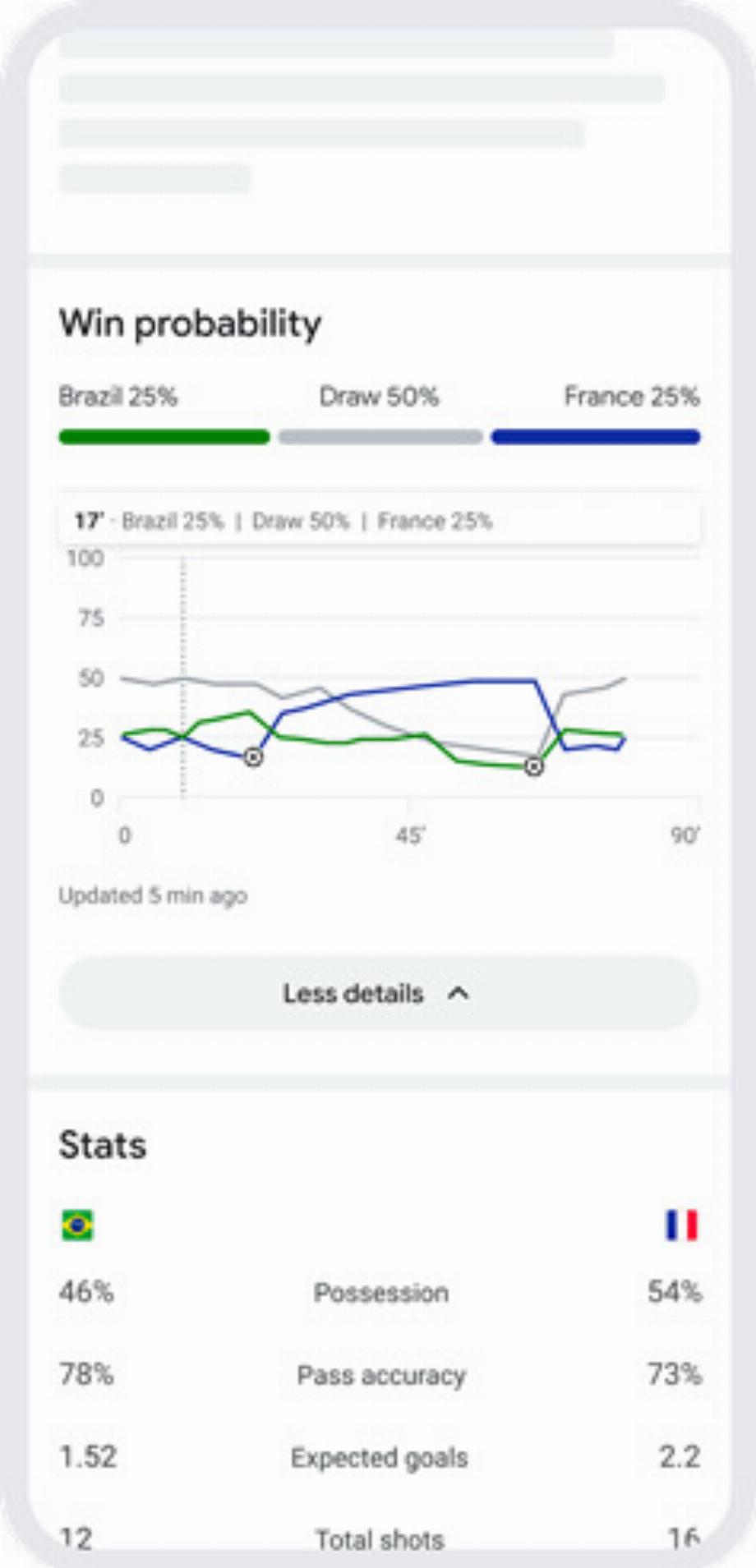Select the second goal marker on green line
This screenshot has width=756, height=1568.
click(x=534, y=766)
